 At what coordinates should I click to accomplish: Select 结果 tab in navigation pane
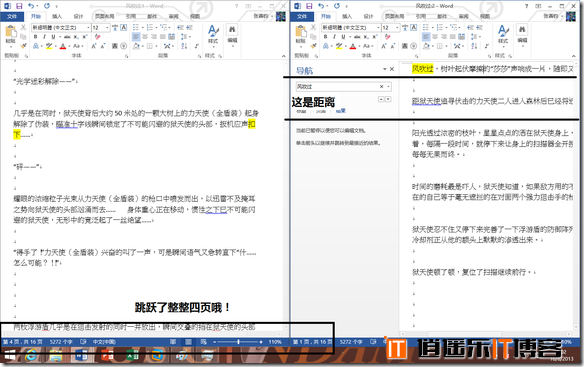[x=340, y=111]
